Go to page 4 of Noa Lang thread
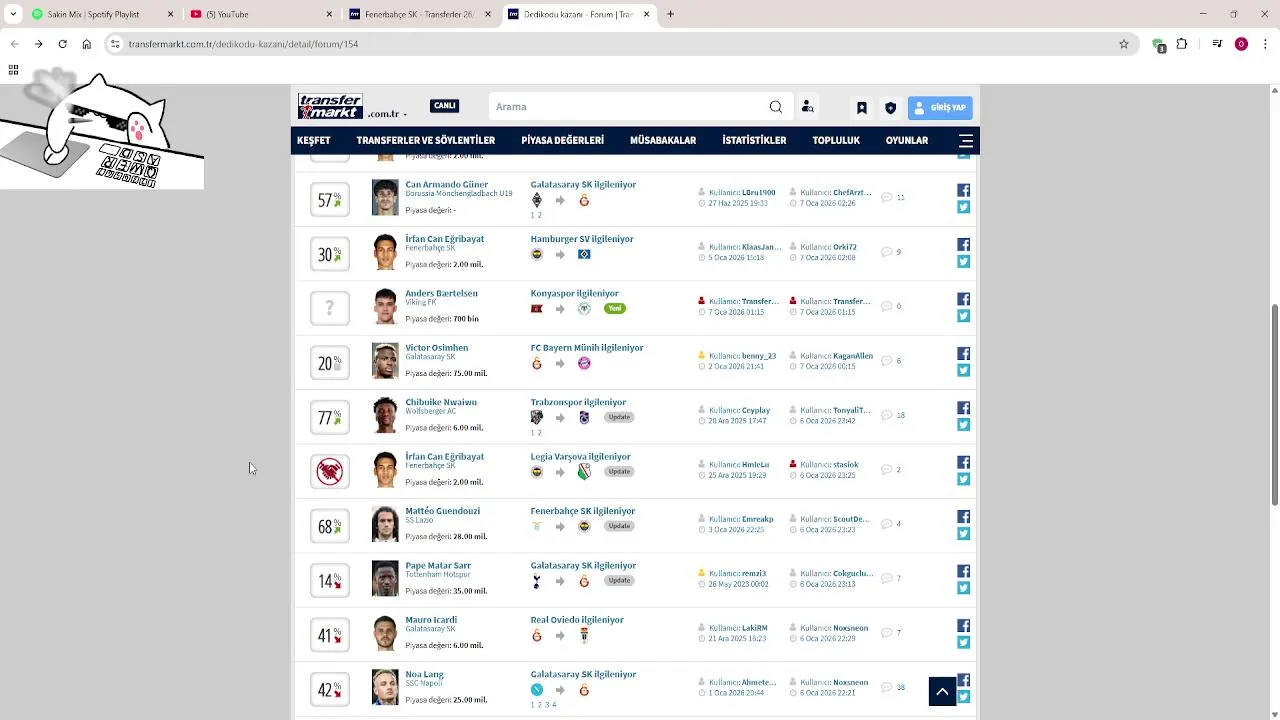 tap(554, 705)
